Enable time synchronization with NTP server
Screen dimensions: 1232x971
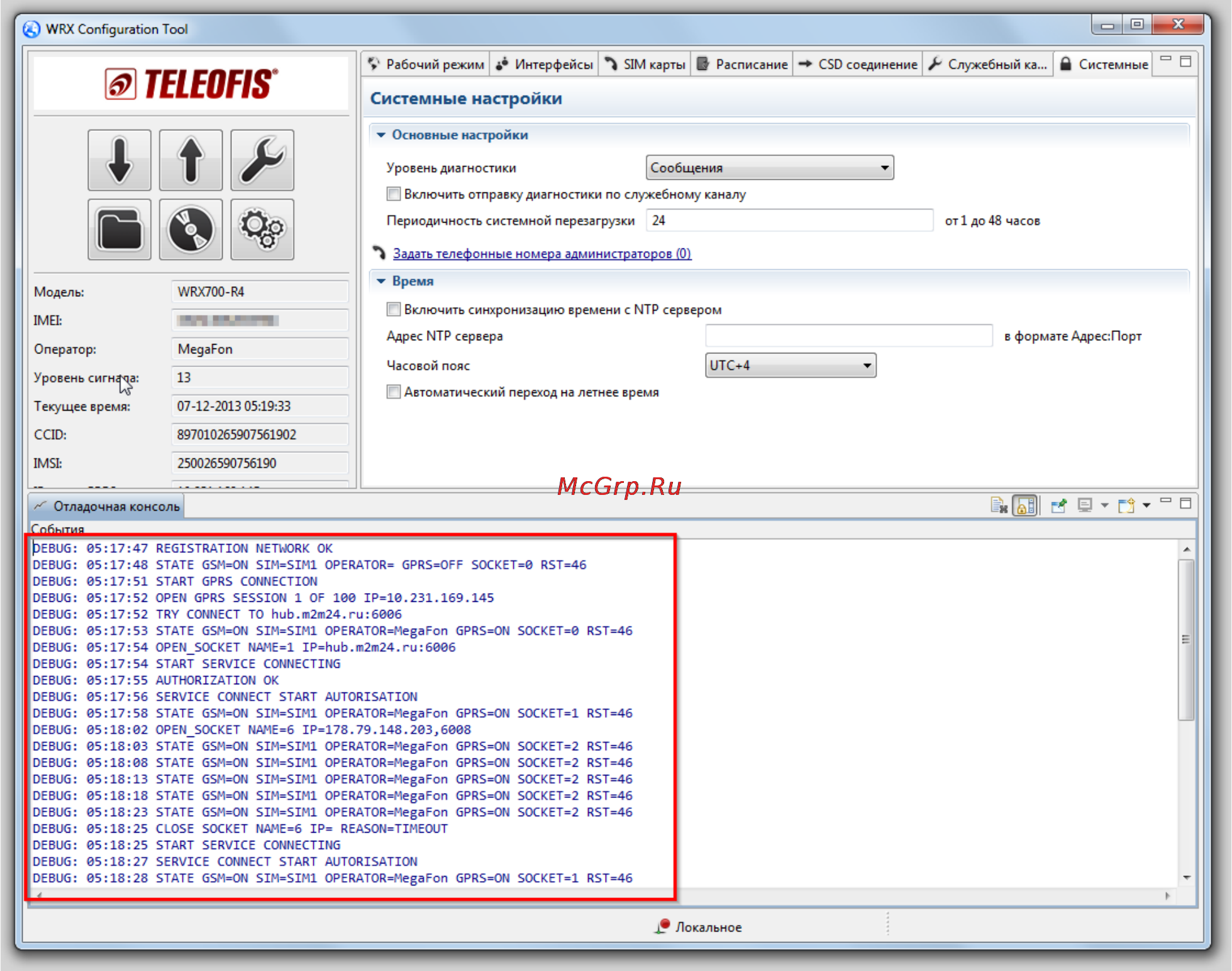click(394, 309)
